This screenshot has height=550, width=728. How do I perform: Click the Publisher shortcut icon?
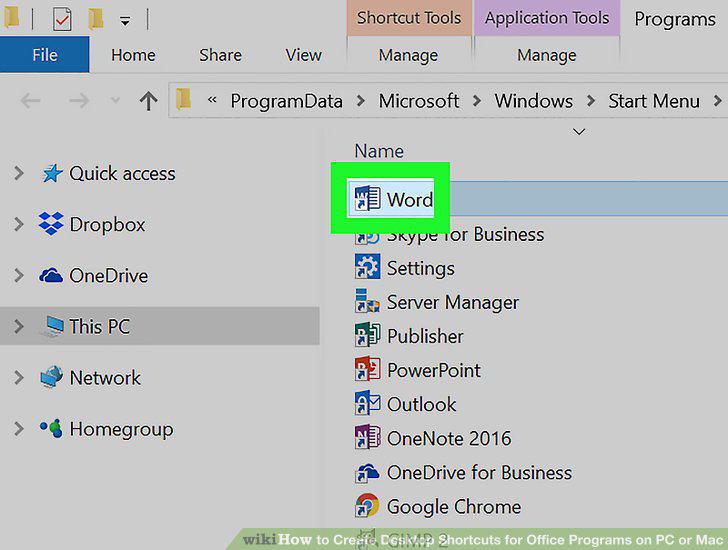pos(368,335)
